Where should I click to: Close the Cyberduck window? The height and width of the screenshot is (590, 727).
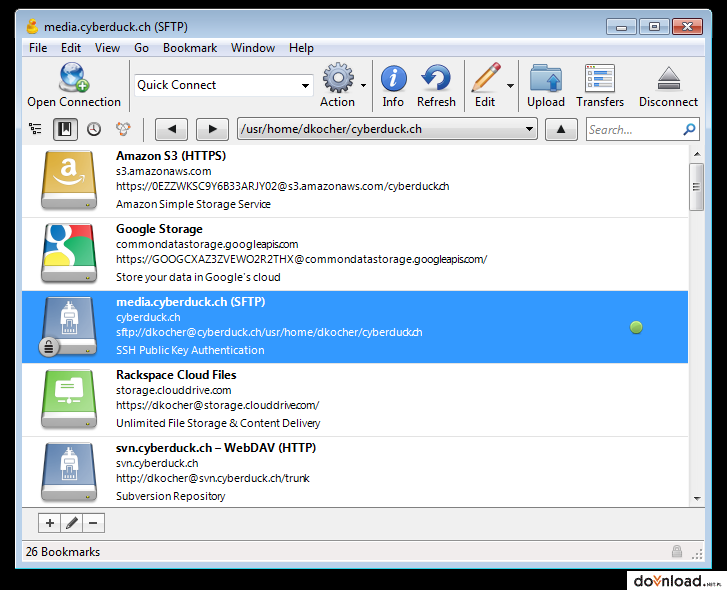[x=688, y=27]
